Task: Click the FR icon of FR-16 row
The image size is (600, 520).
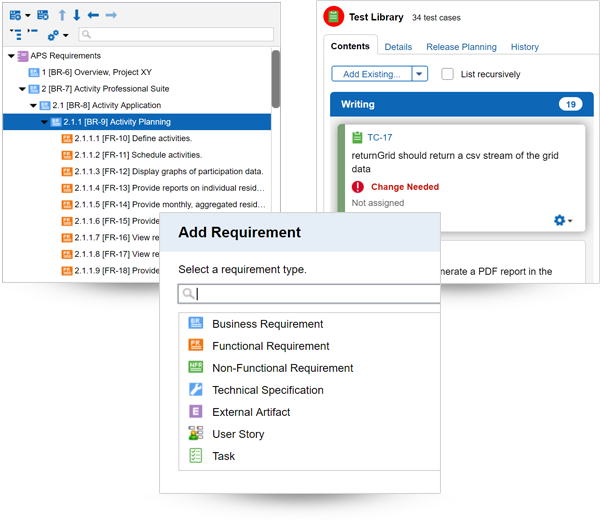Action: tap(67, 238)
